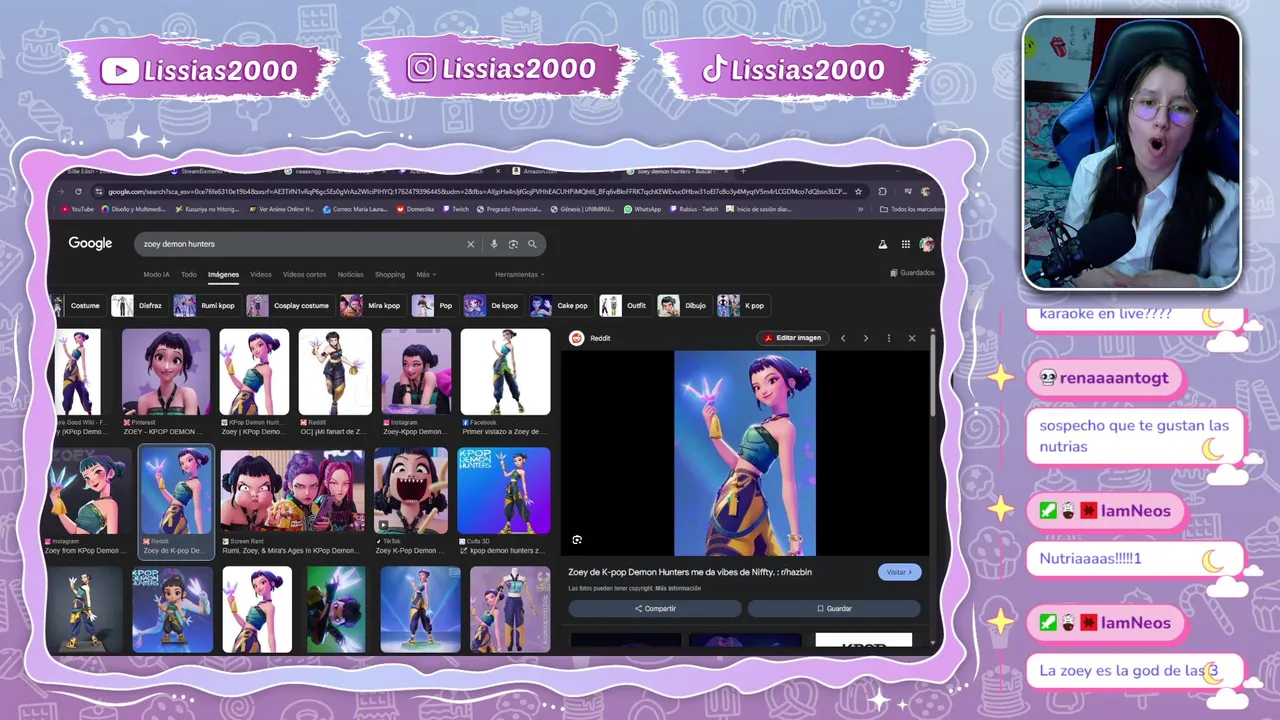Switch to the 'Todo' results tab
This screenshot has height=720, width=1280.
pyautogui.click(x=188, y=274)
